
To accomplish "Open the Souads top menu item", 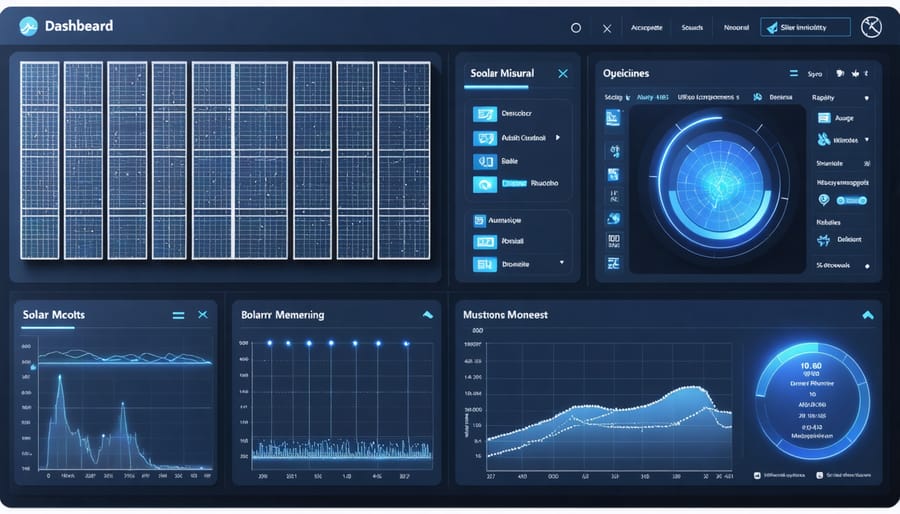I will click(692, 28).
